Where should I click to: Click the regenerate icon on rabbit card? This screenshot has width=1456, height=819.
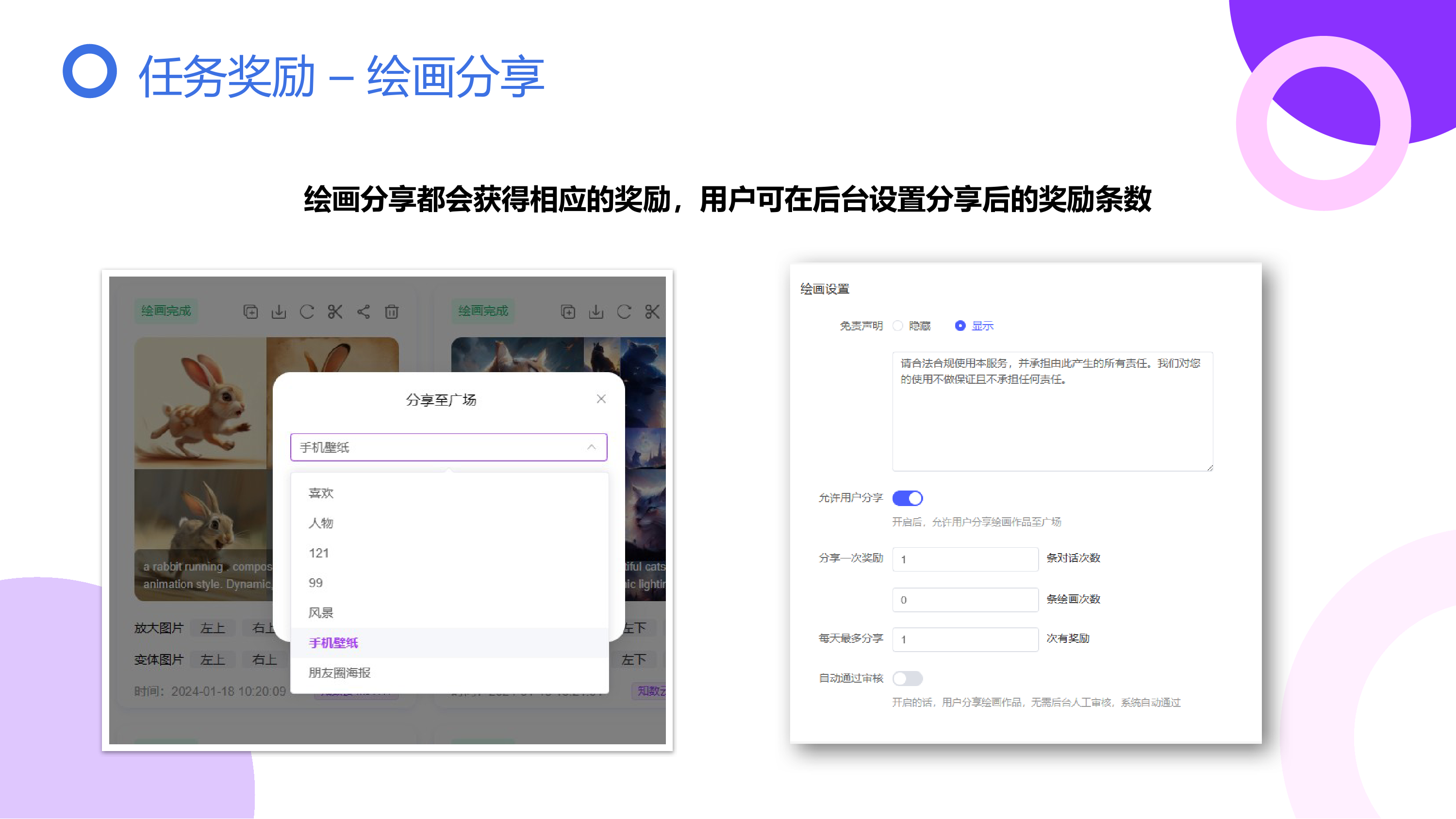307,311
